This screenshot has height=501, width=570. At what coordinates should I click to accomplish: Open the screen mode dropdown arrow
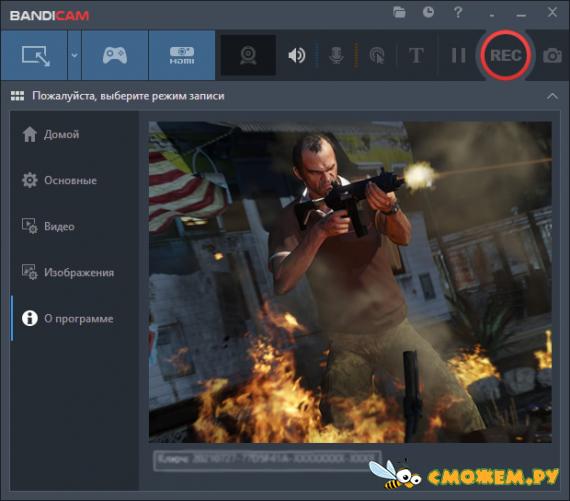pyautogui.click(x=74, y=55)
